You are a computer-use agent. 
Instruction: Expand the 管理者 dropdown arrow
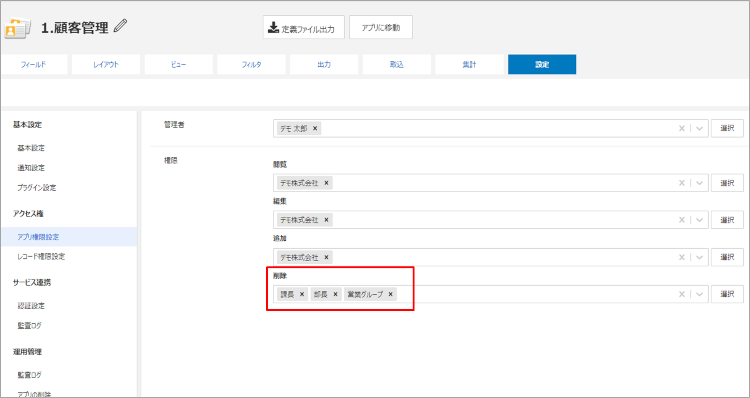[699, 129]
